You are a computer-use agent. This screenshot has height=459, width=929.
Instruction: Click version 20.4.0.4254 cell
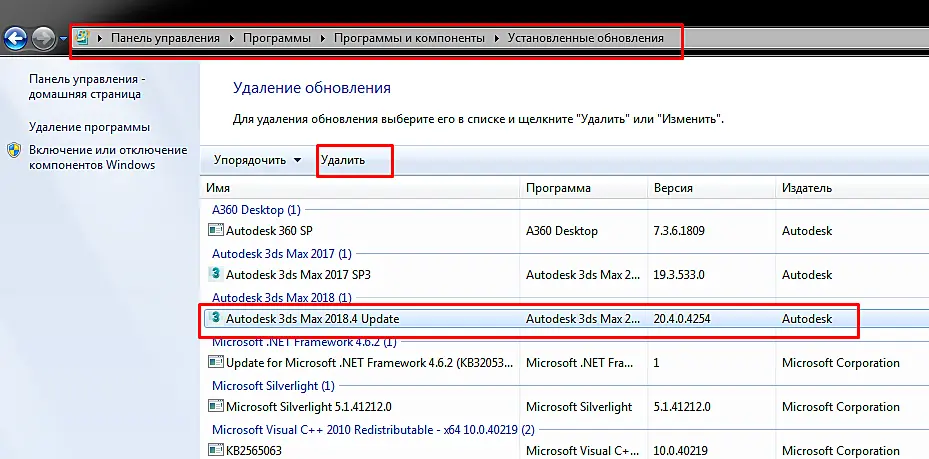coord(682,319)
